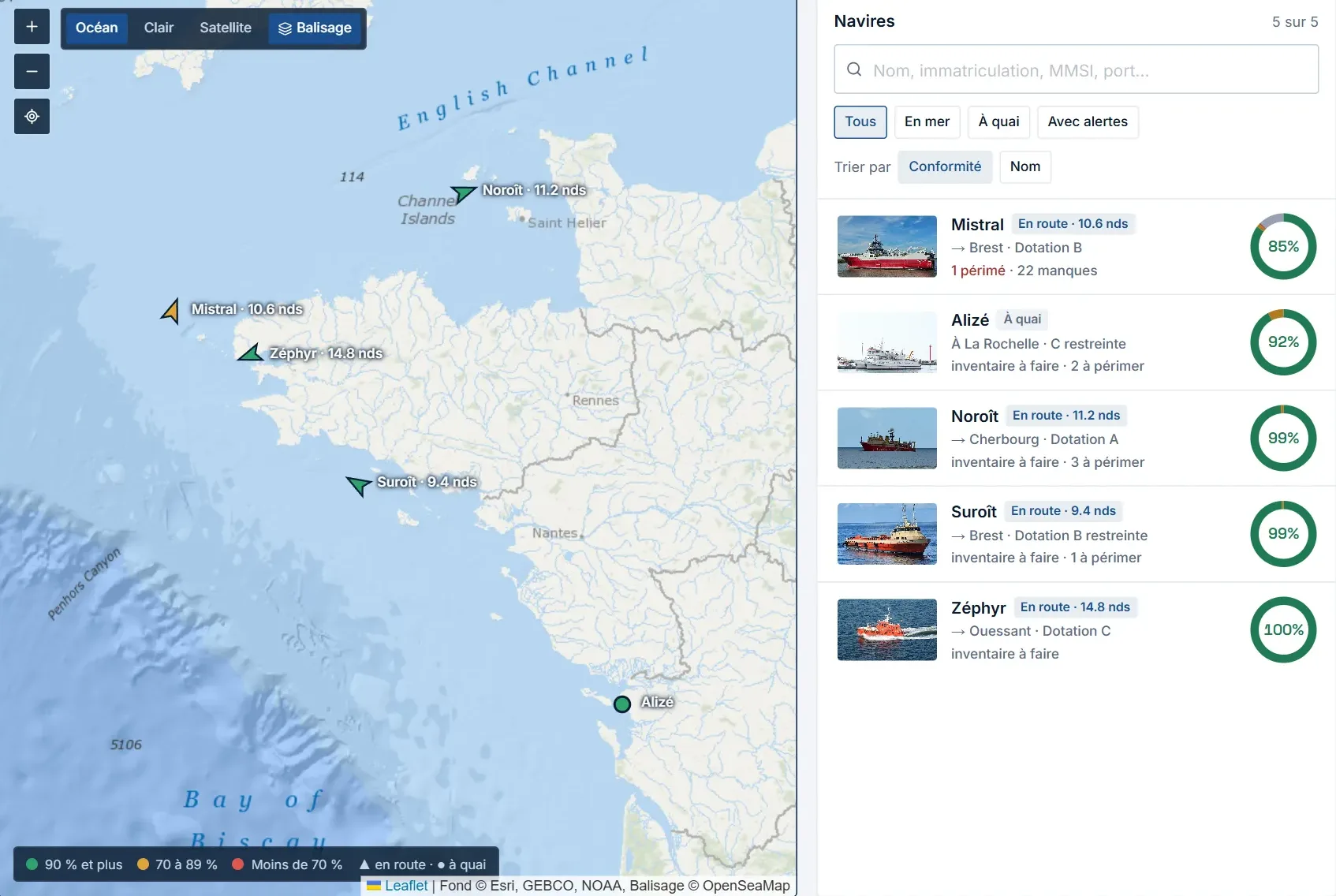Click Mistral's 85% compliance gauge
Image resolution: width=1336 pixels, height=896 pixels.
1283,247
